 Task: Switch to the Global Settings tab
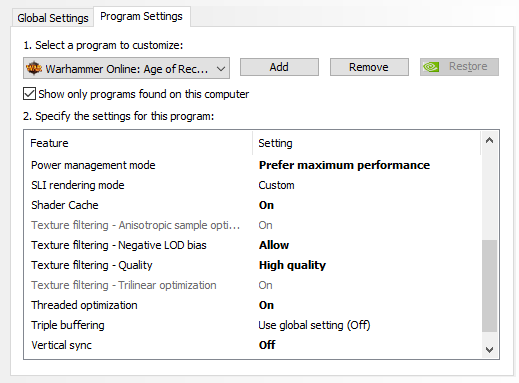53,18
